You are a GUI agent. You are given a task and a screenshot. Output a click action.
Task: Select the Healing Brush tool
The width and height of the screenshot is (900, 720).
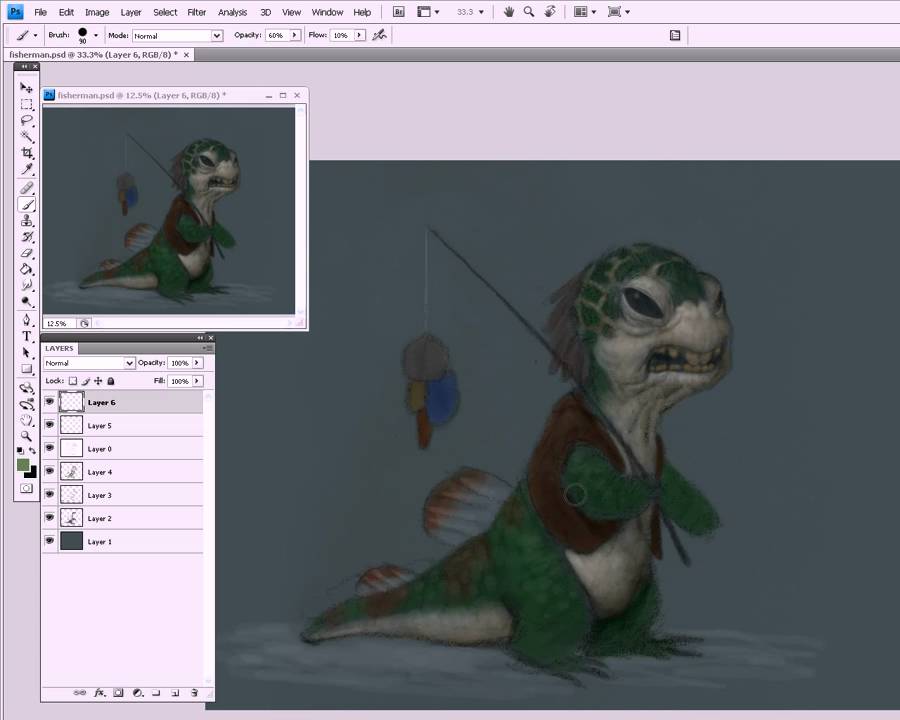point(26,188)
